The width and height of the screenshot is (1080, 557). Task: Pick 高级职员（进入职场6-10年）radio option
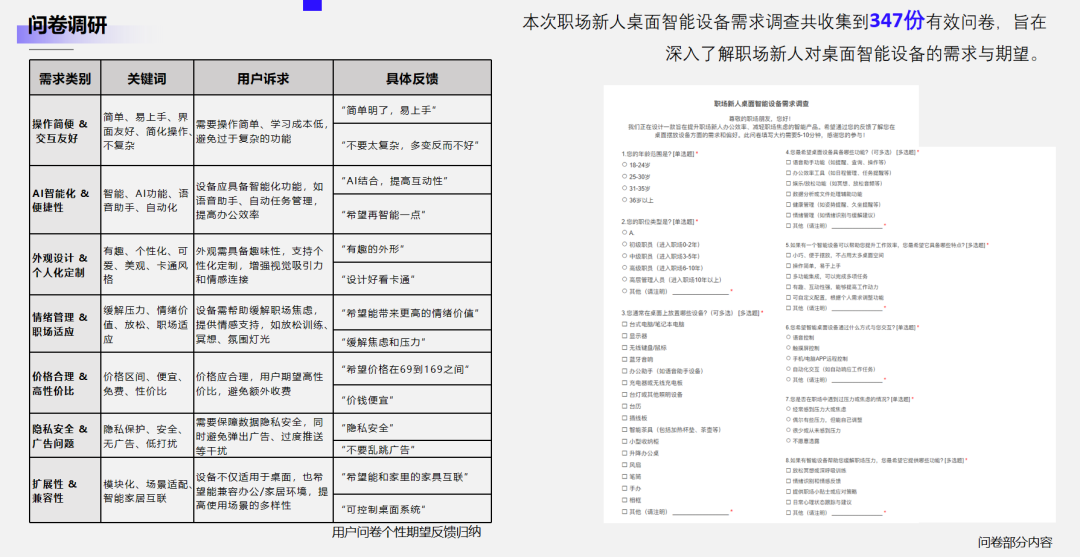point(623,268)
